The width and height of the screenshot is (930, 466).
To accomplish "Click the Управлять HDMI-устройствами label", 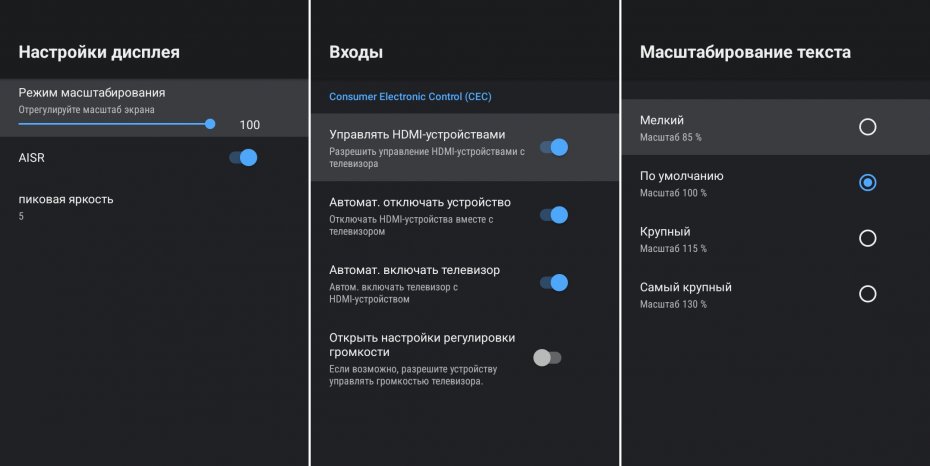I will 417,134.
